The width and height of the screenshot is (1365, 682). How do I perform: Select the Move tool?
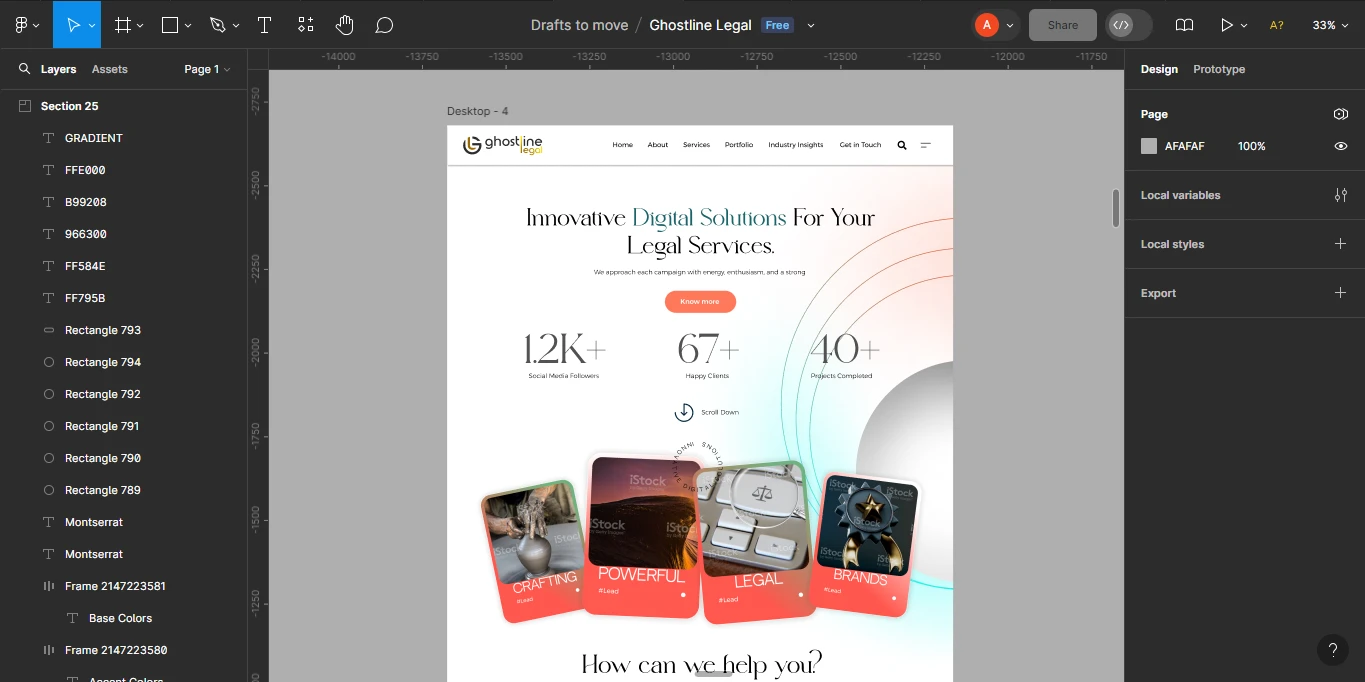click(x=72, y=25)
